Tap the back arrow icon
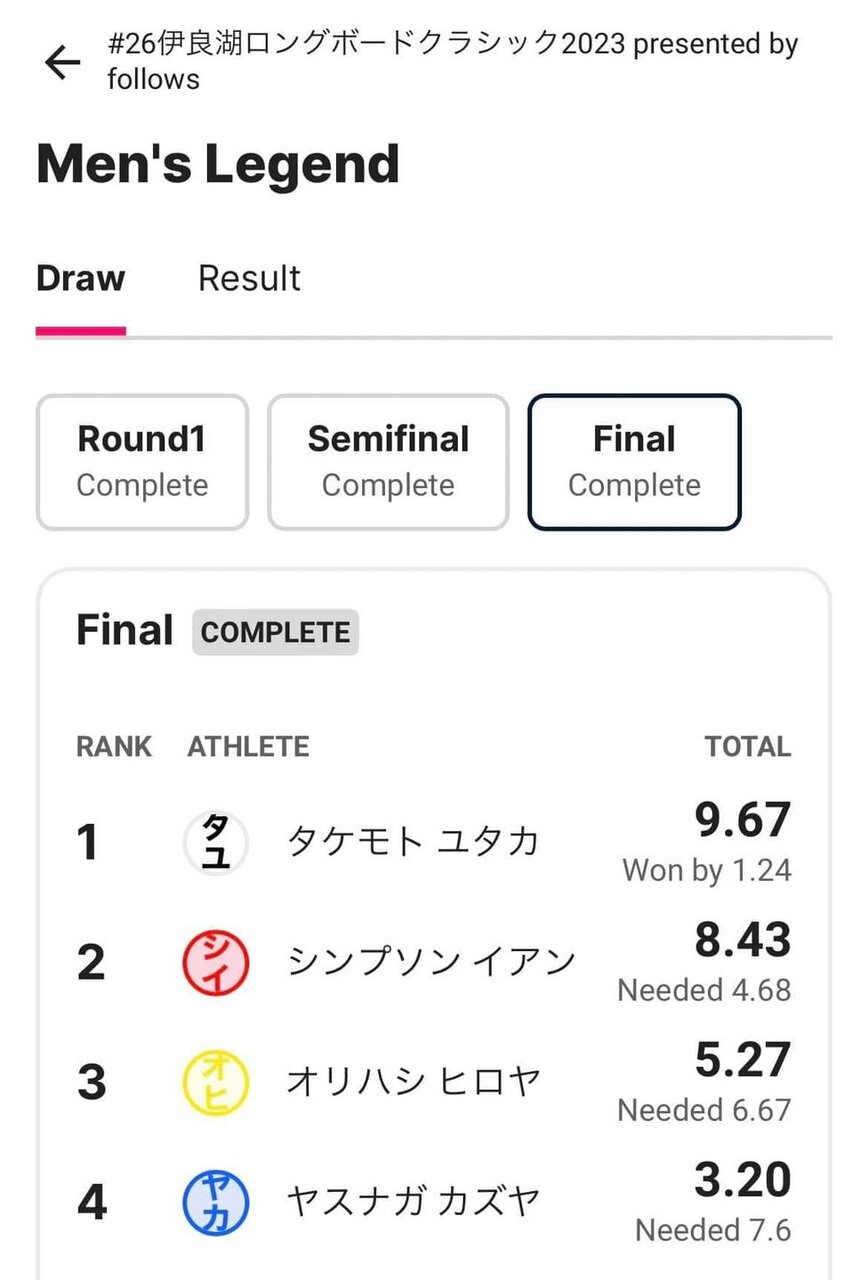This screenshot has width=868, height=1280. (x=62, y=63)
